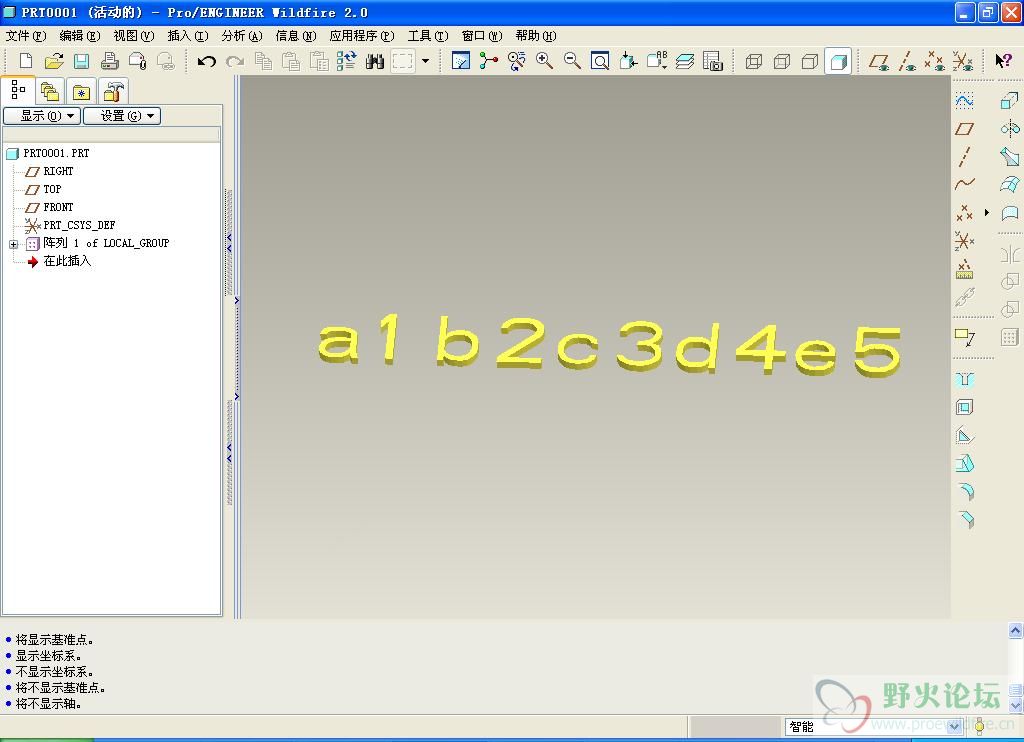
Task: Open a file with the folder icon
Action: 54,61
